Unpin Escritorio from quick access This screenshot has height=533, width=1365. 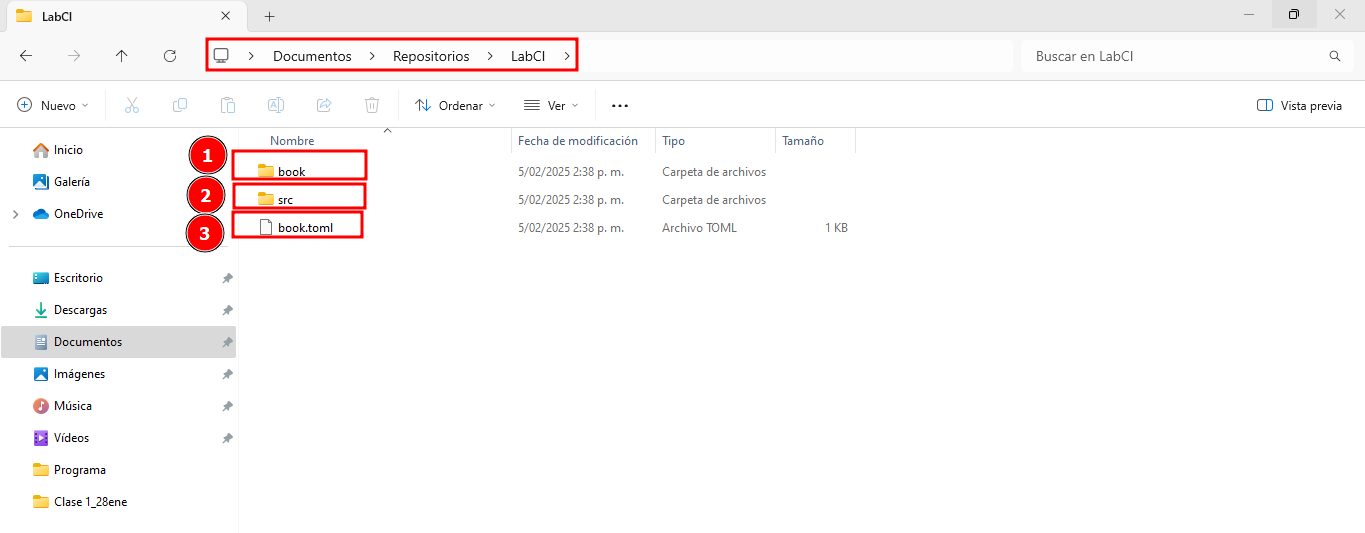(x=227, y=278)
